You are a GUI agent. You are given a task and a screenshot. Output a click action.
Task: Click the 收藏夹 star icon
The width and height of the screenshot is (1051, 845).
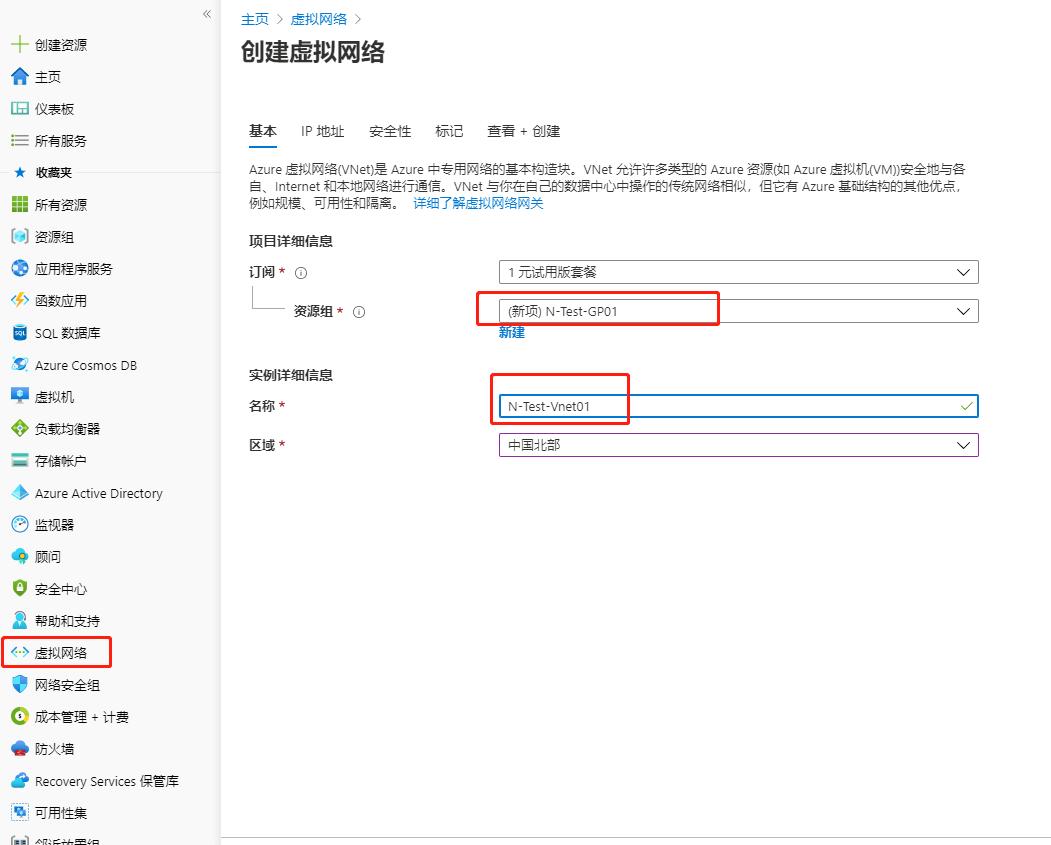(x=20, y=172)
